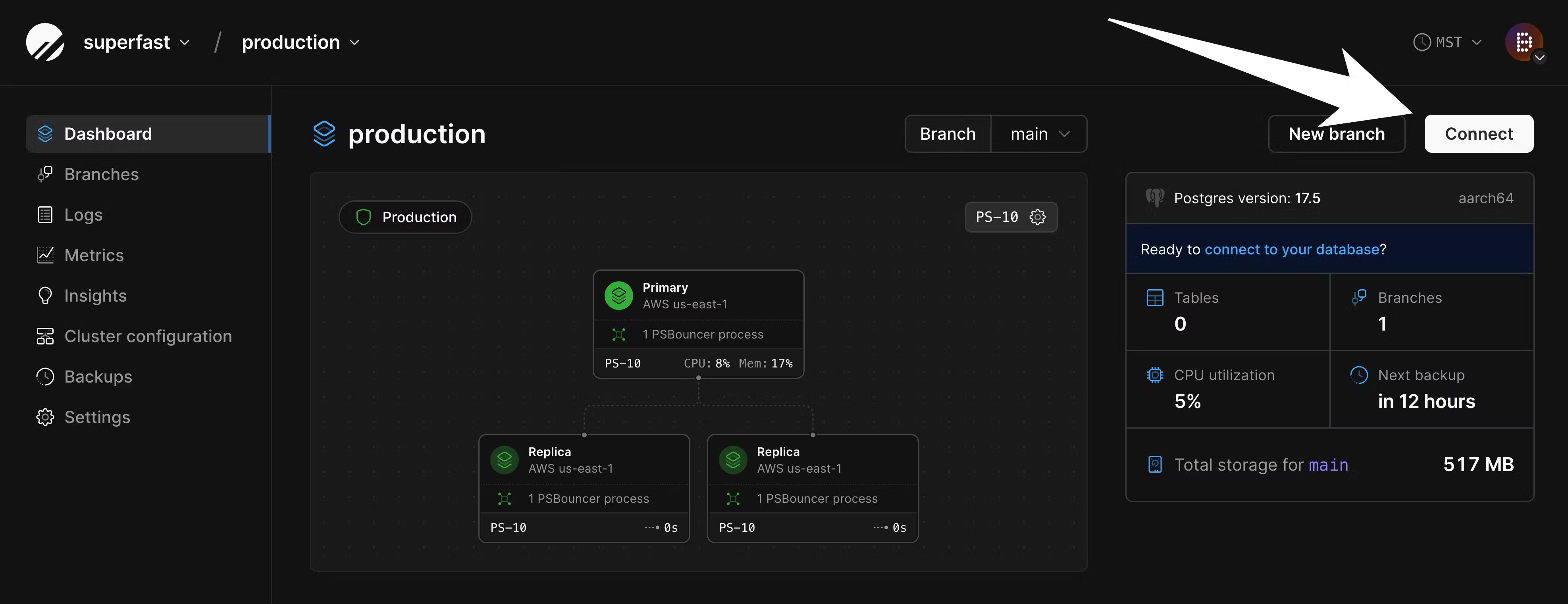This screenshot has height=604, width=1568.
Task: Click the Backups clock icon in sidebar
Action: point(45,377)
